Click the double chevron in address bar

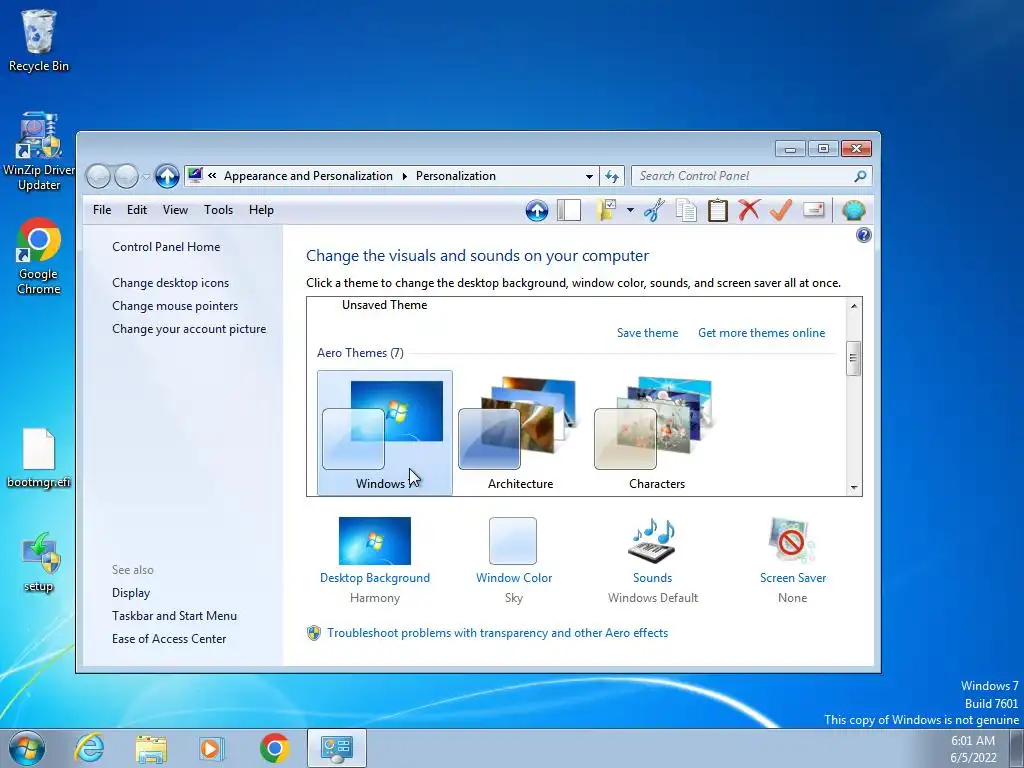[x=212, y=176]
